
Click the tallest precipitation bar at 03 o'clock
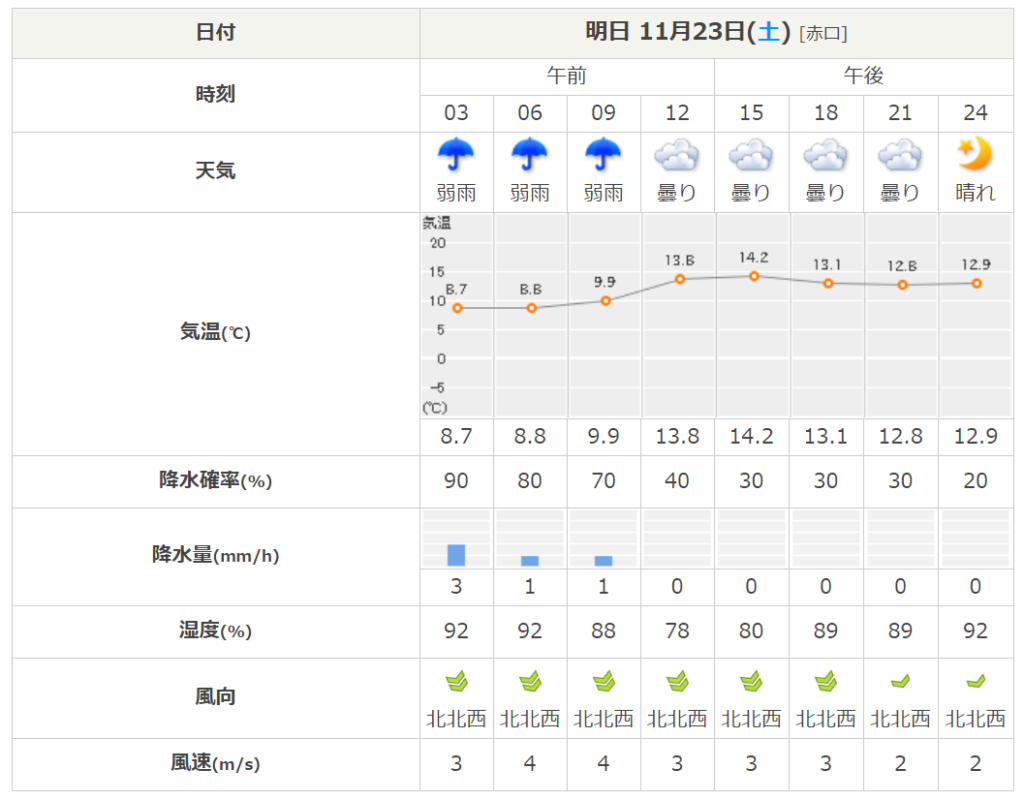(456, 555)
